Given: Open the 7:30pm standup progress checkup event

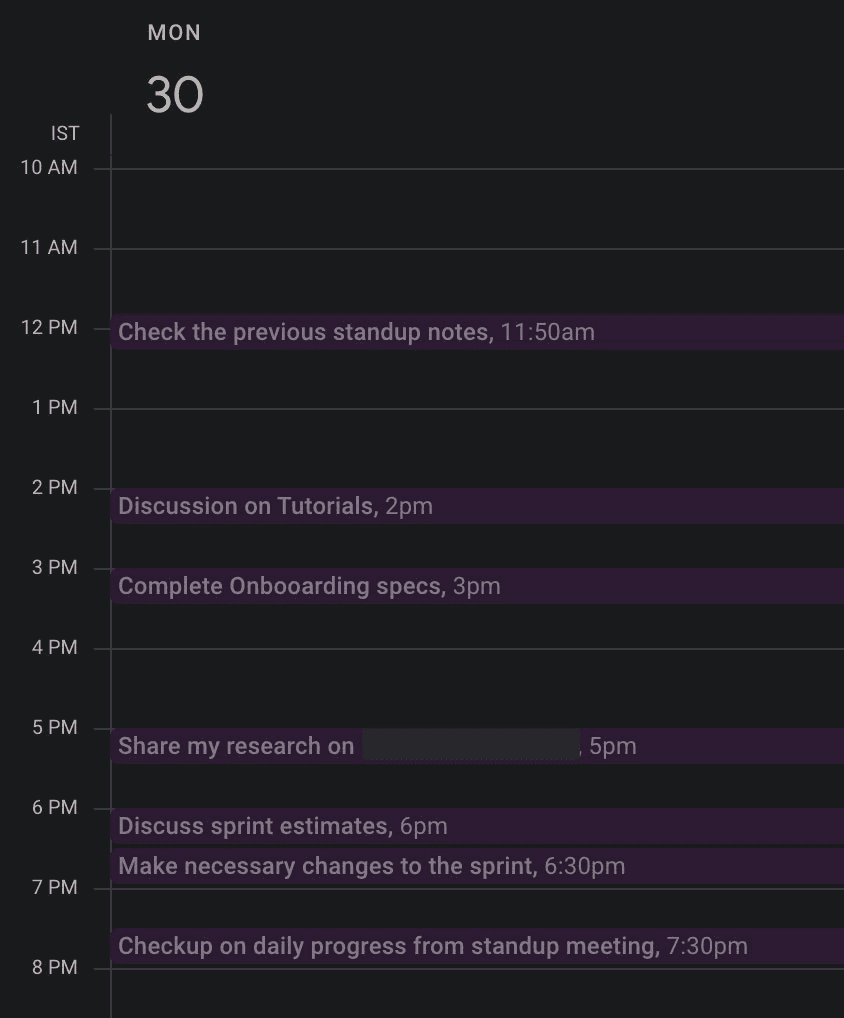Looking at the screenshot, I should tap(400, 945).
